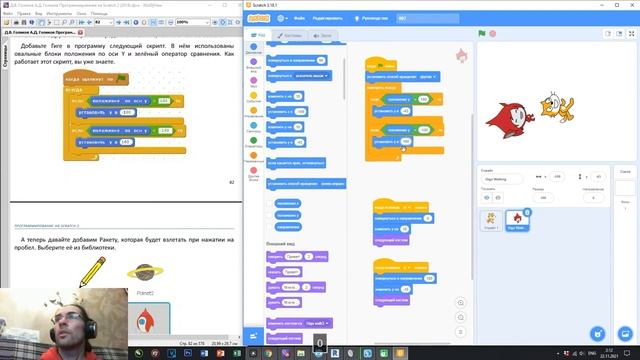Image resolution: width=640 pixels, height=360 pixels.
Task: Open rotation style dropdown in the workspace script
Action: [x=427, y=77]
